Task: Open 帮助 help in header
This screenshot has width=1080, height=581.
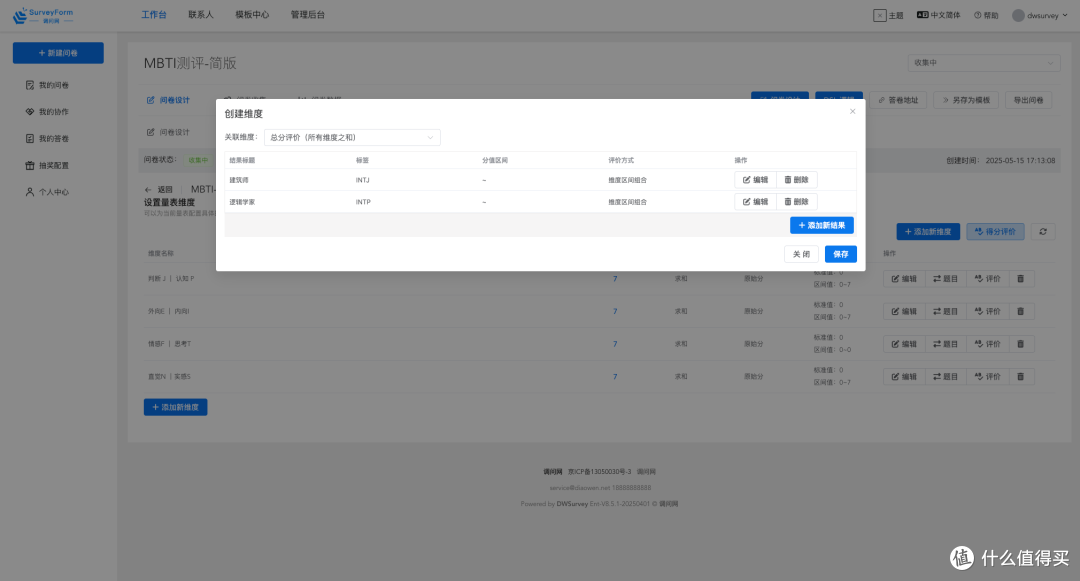Action: tap(986, 15)
